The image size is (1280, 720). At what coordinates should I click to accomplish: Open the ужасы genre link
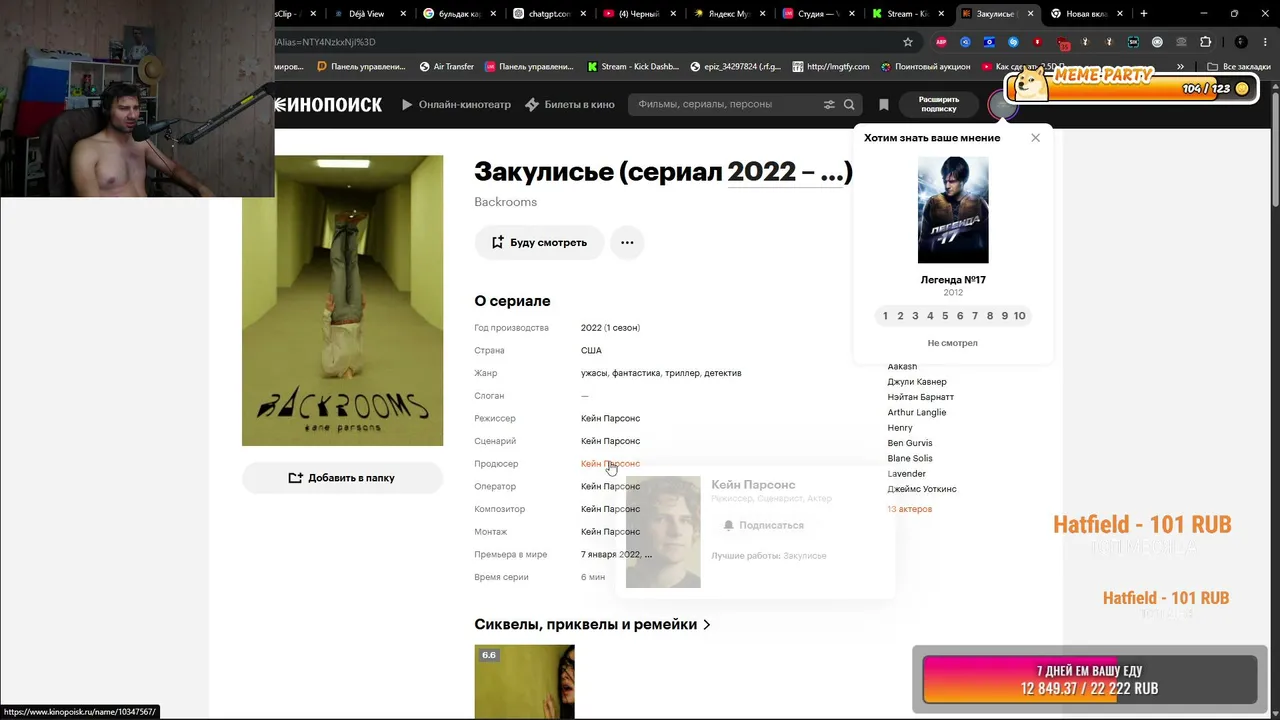tap(593, 373)
